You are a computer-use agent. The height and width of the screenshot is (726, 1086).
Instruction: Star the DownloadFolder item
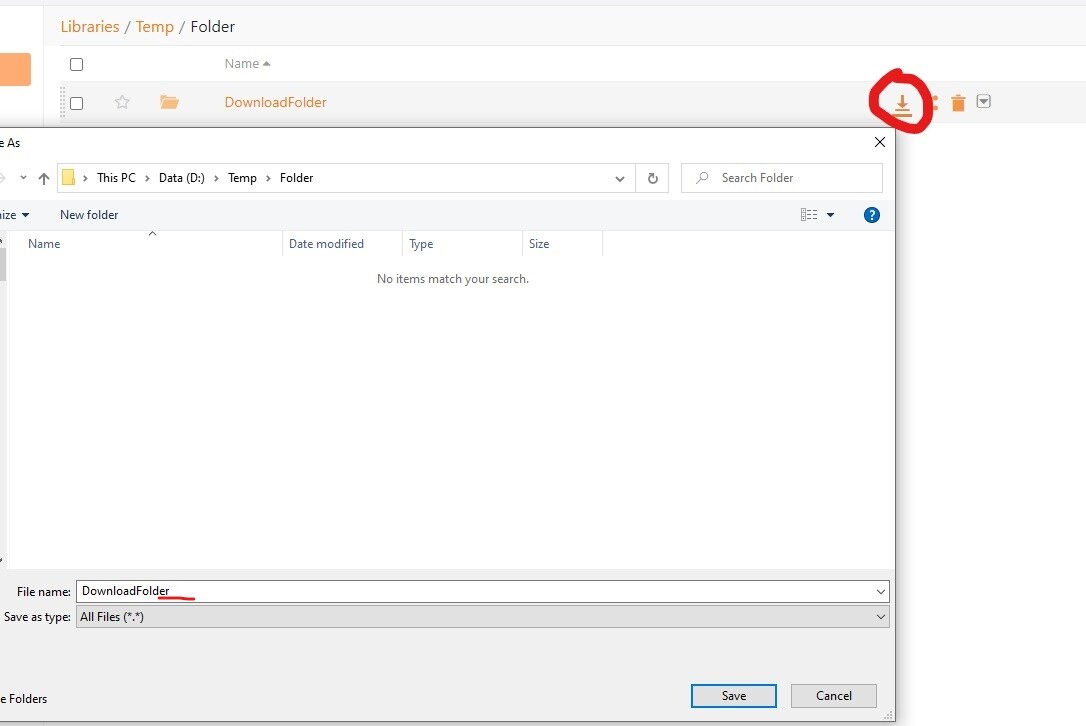(122, 102)
